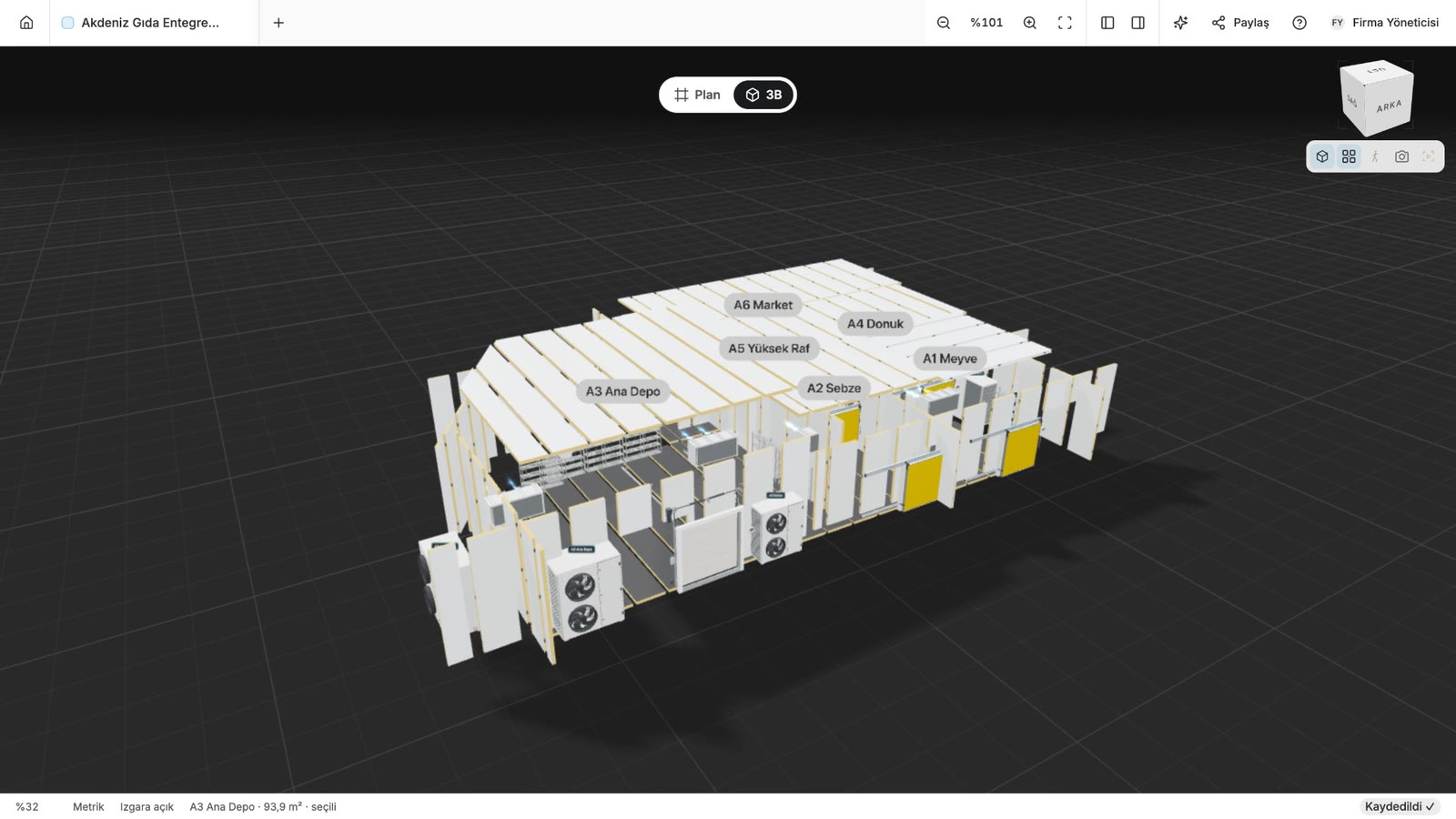This screenshot has height=819, width=1456.
Task: Toggle the right sidebar panel
Action: (1137, 23)
